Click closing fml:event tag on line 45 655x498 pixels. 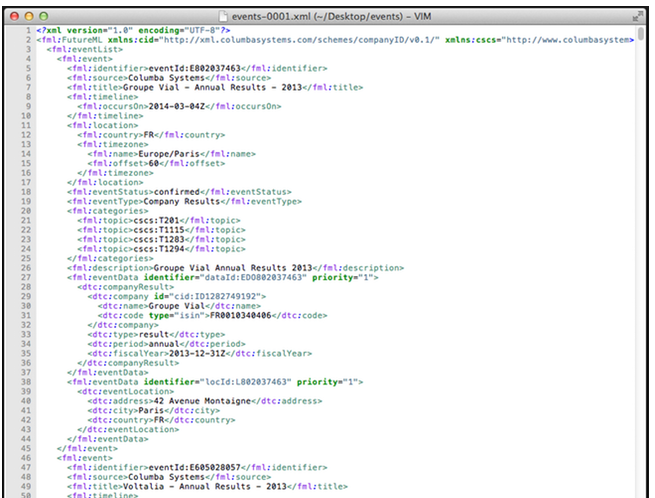[87, 448]
